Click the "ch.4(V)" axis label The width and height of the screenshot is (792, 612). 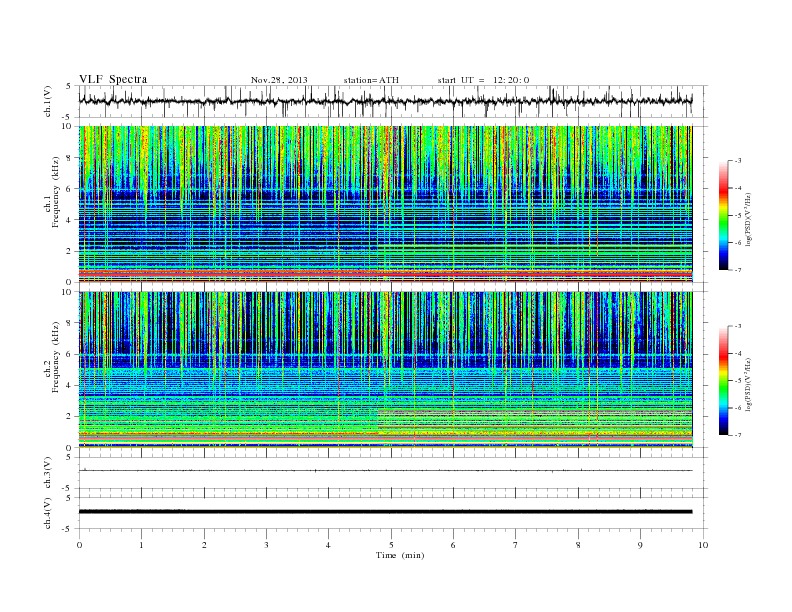[48, 514]
